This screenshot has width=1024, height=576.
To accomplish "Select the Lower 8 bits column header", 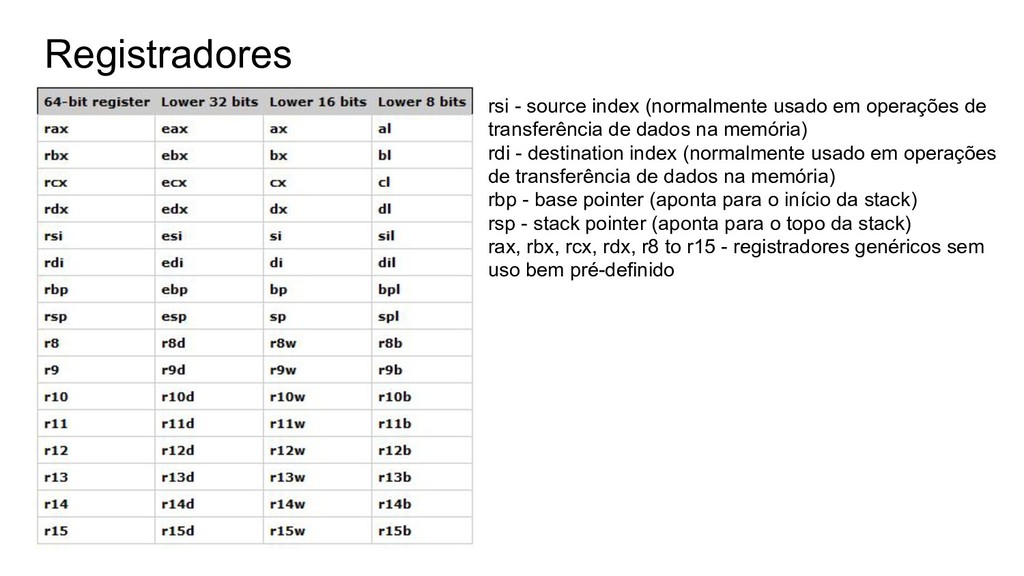I will coord(422,102).
